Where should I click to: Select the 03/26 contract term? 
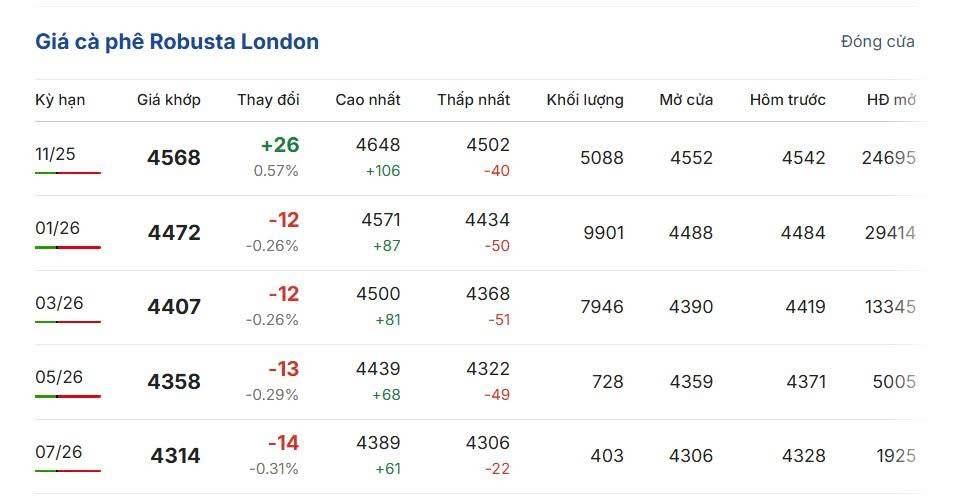(59, 303)
